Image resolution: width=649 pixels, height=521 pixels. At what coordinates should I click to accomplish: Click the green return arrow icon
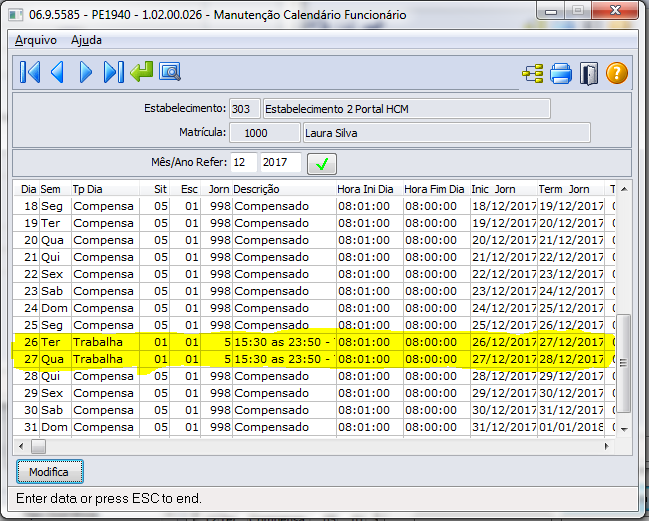pos(142,71)
